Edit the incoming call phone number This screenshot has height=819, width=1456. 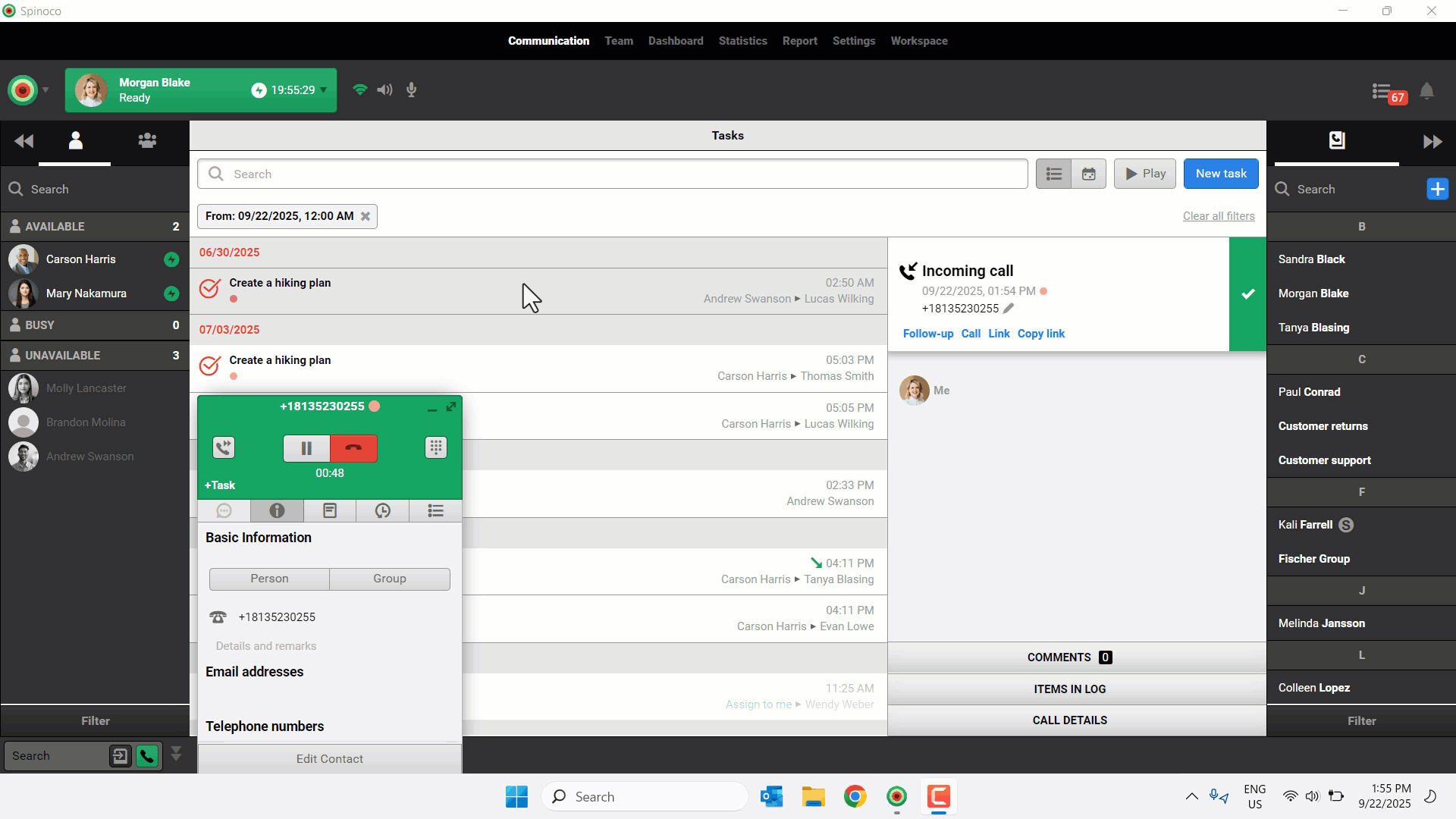tap(1009, 308)
